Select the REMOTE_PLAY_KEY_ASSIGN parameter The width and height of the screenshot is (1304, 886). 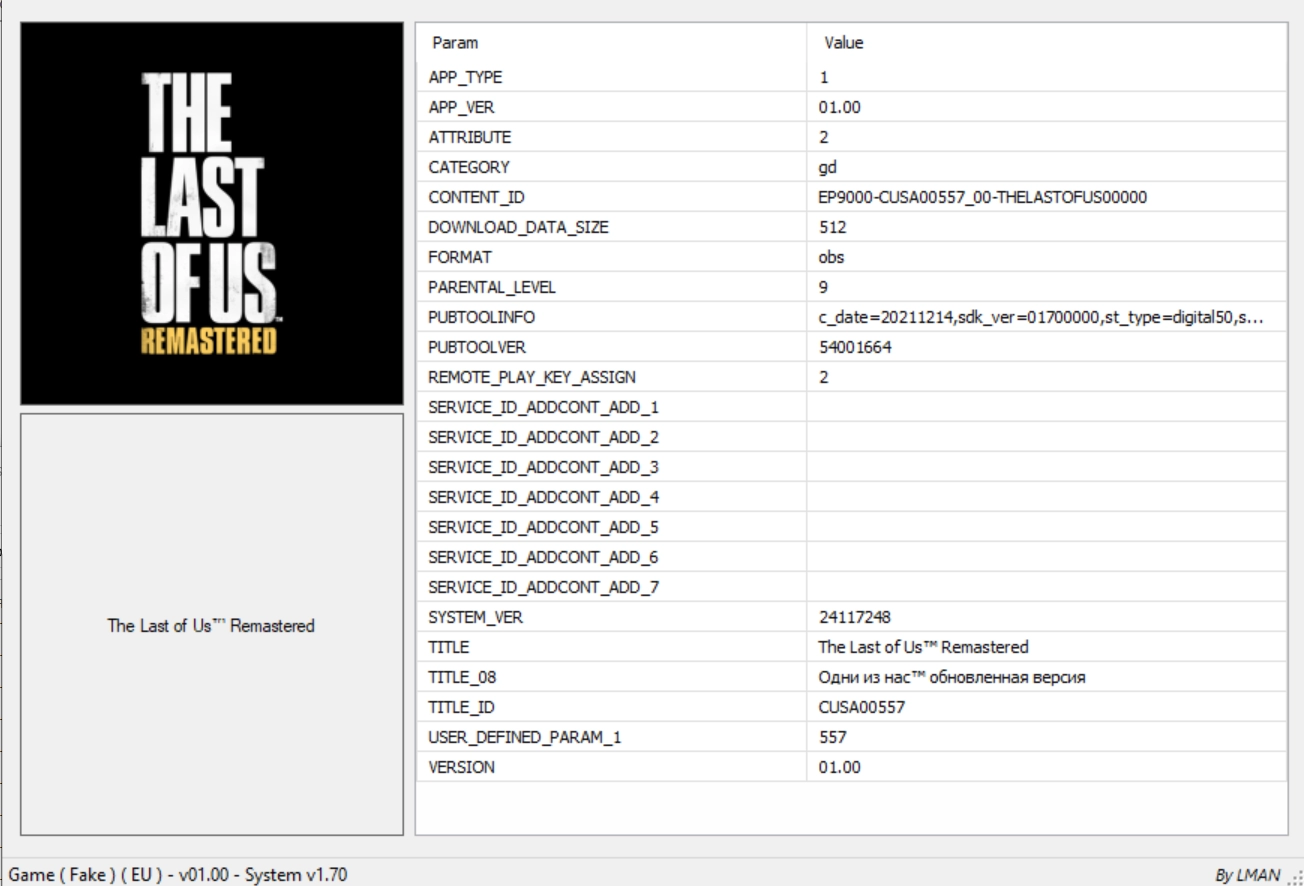point(531,377)
